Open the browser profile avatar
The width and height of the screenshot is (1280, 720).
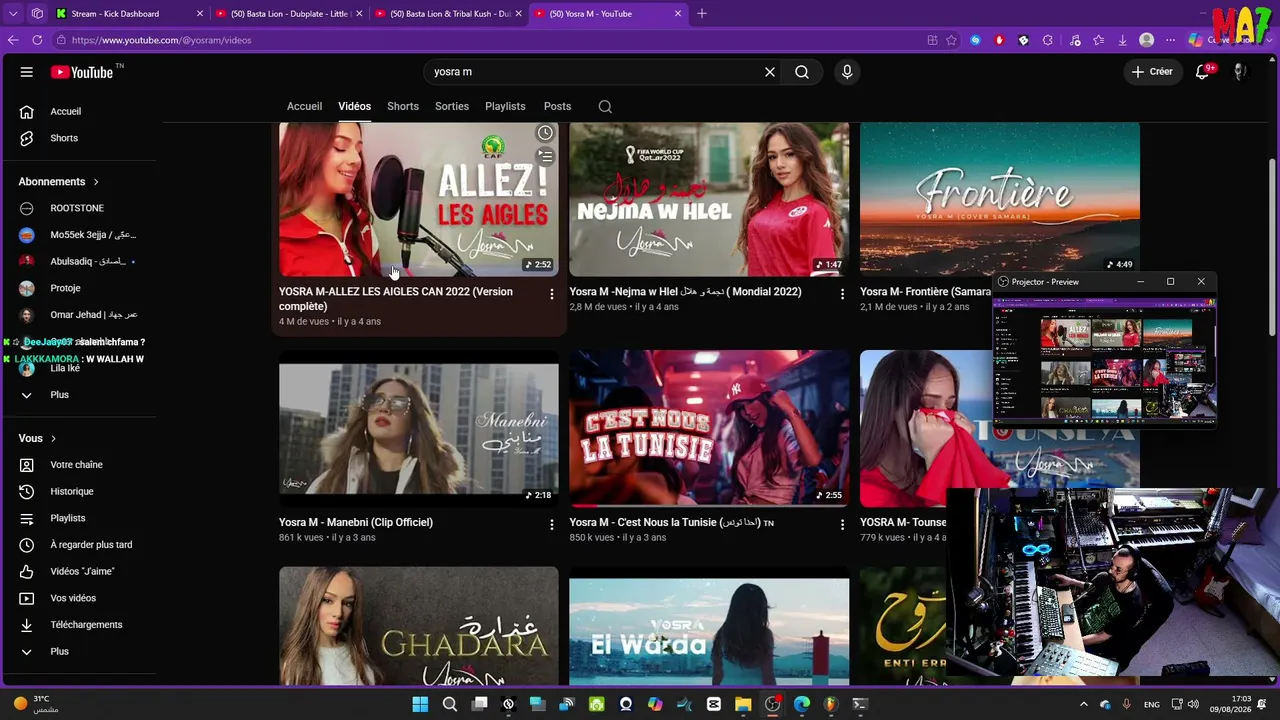1147,40
